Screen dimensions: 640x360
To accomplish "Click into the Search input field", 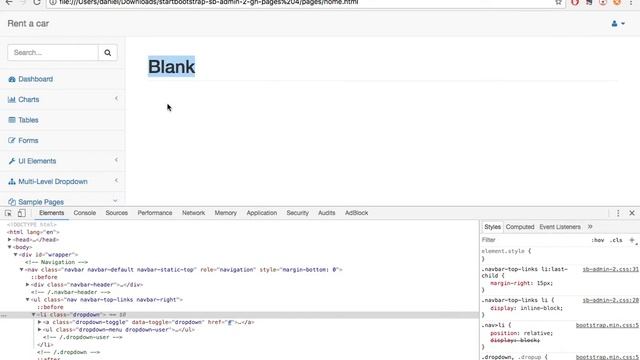I will tap(53, 53).
